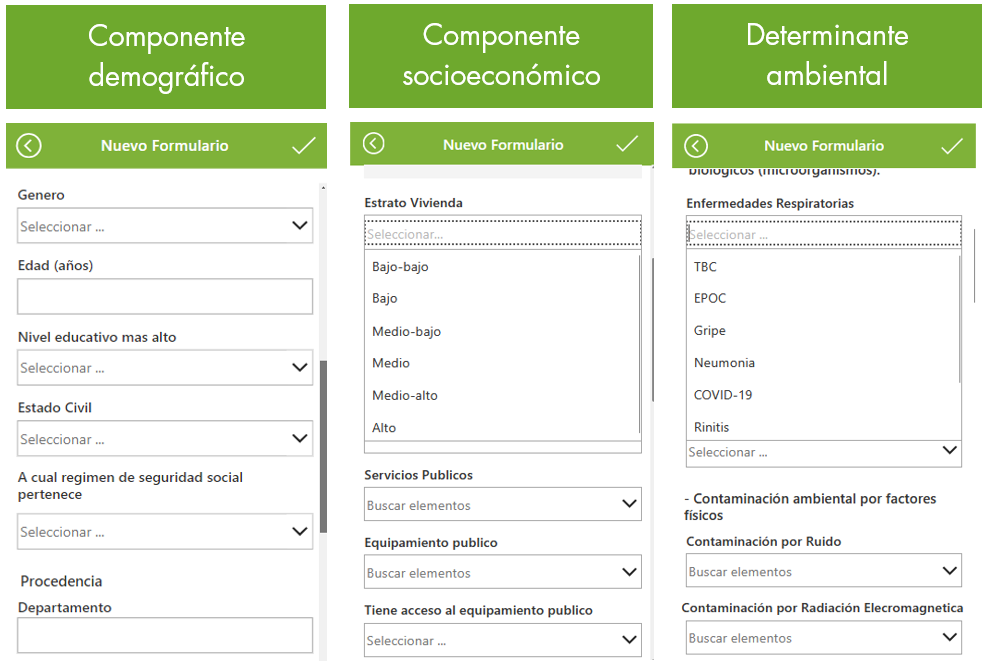Image resolution: width=985 pixels, height=662 pixels.
Task: Open Estado Civil dropdown
Action: 165,439
